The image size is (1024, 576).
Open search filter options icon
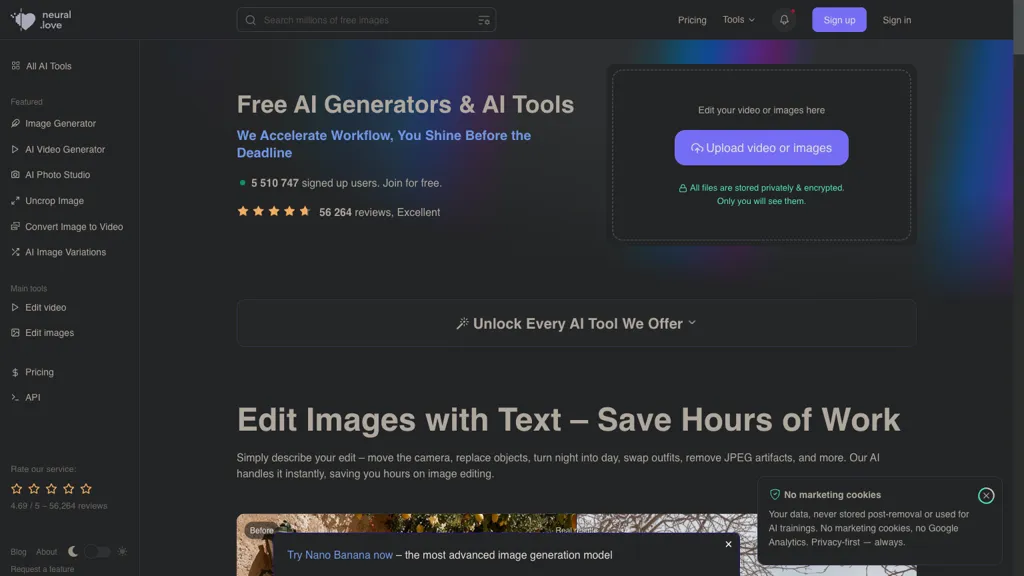pyautogui.click(x=483, y=20)
